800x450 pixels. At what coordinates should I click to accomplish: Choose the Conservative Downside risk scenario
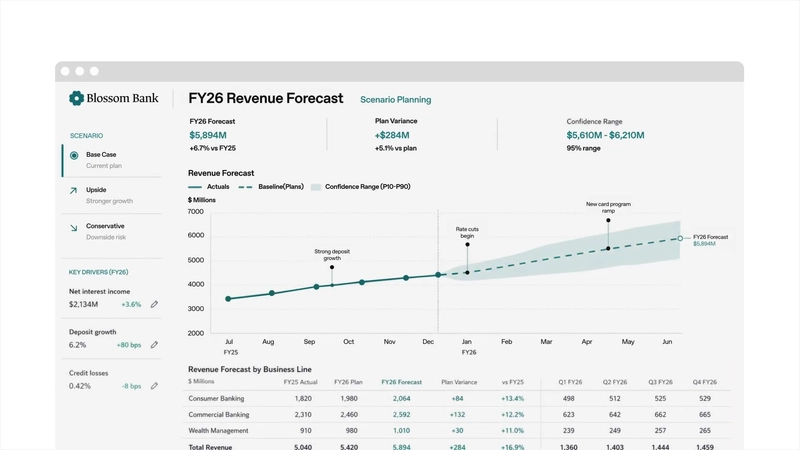click(112, 231)
